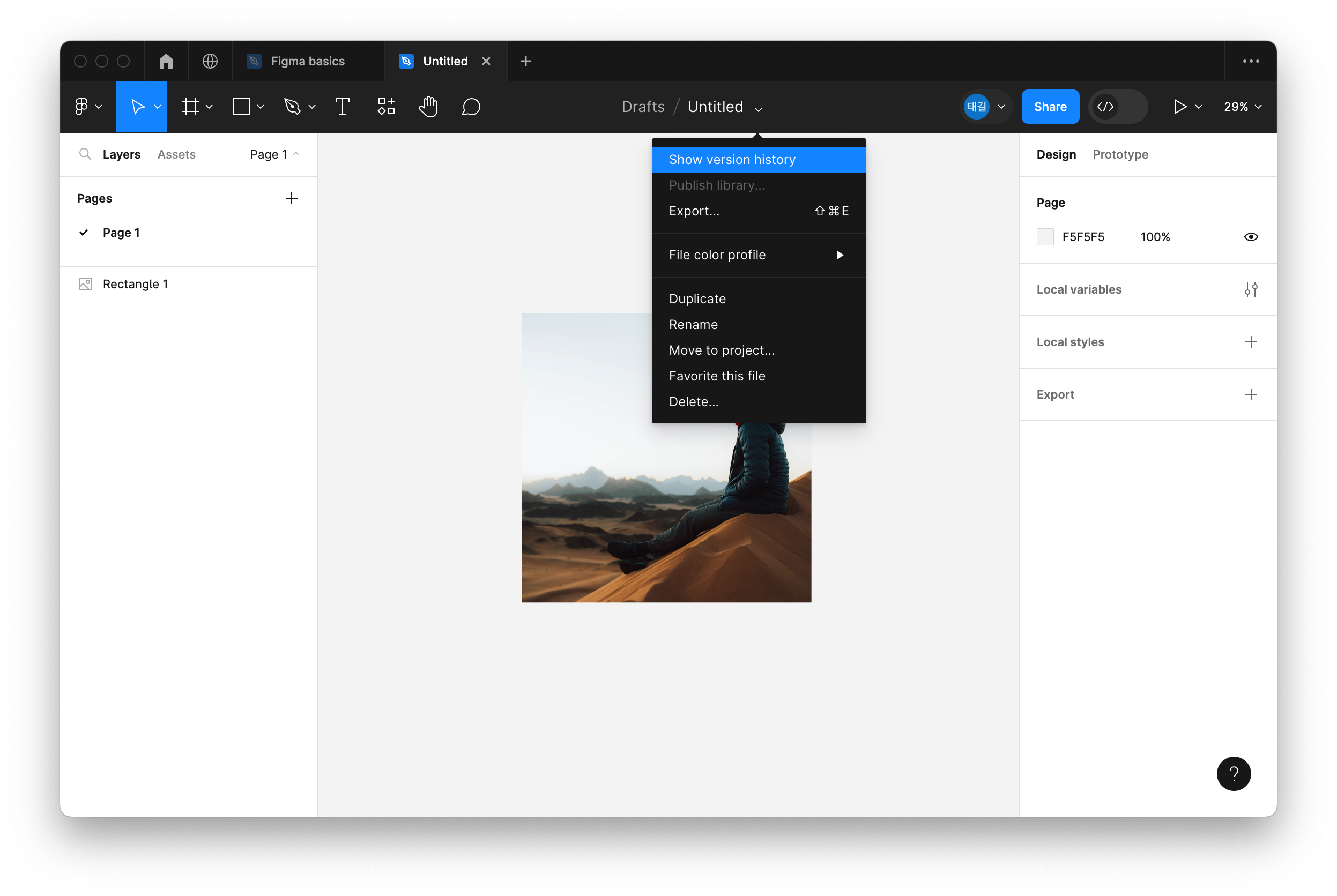
Task: Click the Share button
Action: pyautogui.click(x=1050, y=107)
